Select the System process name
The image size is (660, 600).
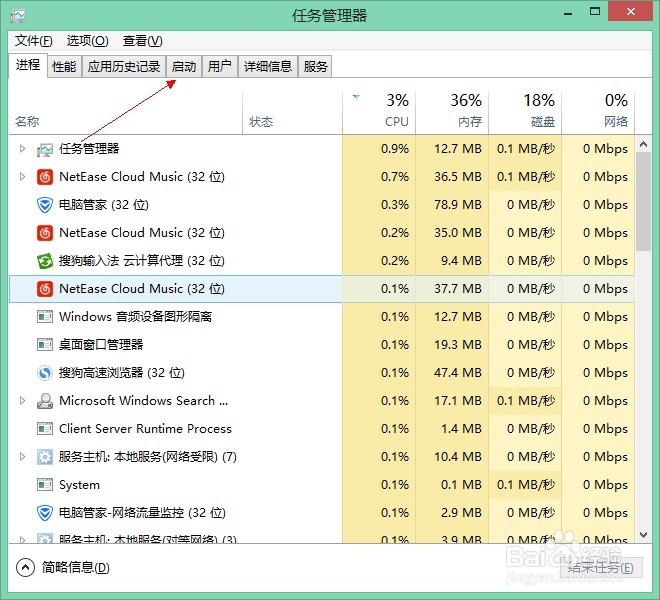[x=79, y=485]
